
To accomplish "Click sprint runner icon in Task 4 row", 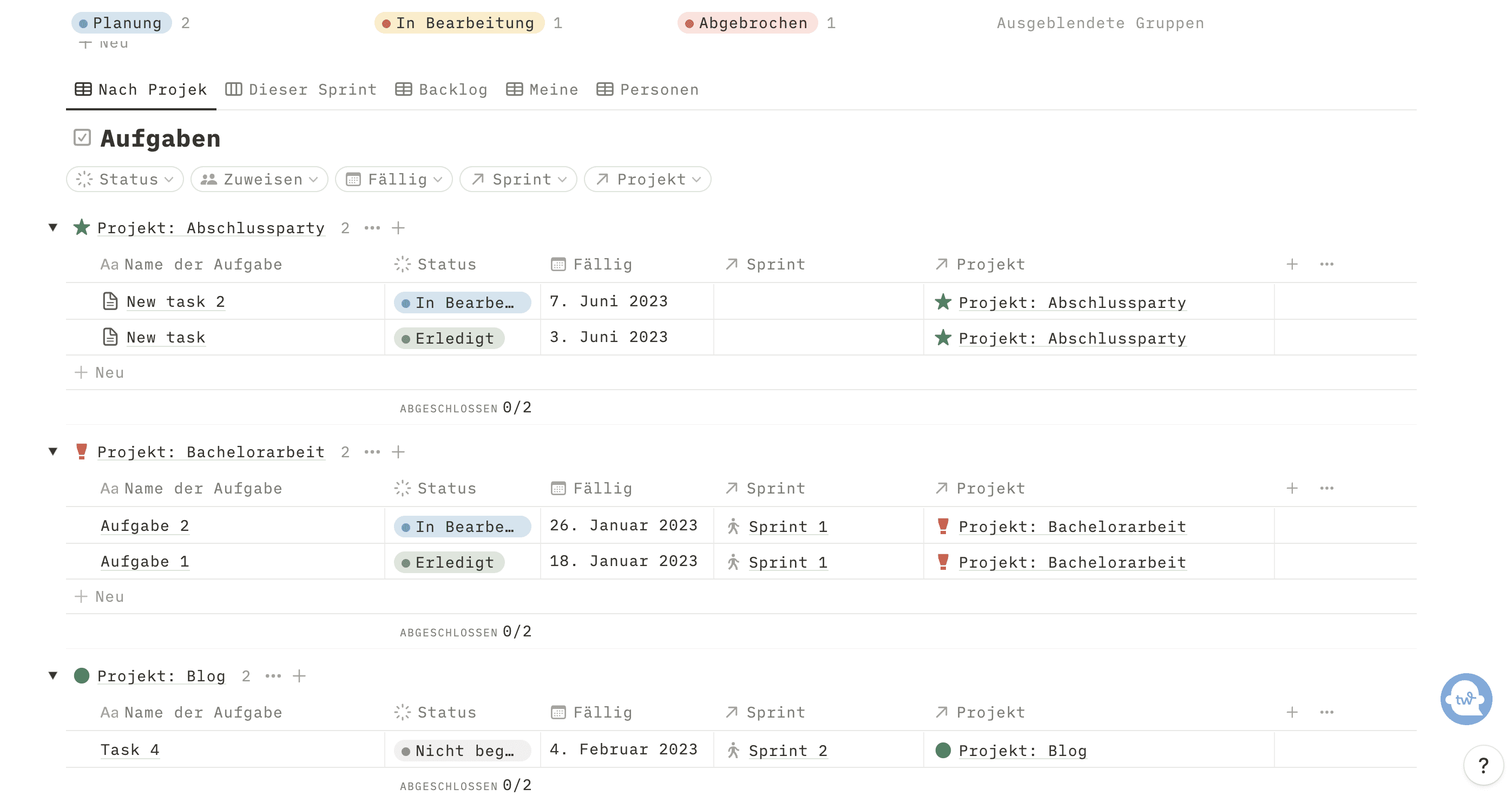I will 733,751.
